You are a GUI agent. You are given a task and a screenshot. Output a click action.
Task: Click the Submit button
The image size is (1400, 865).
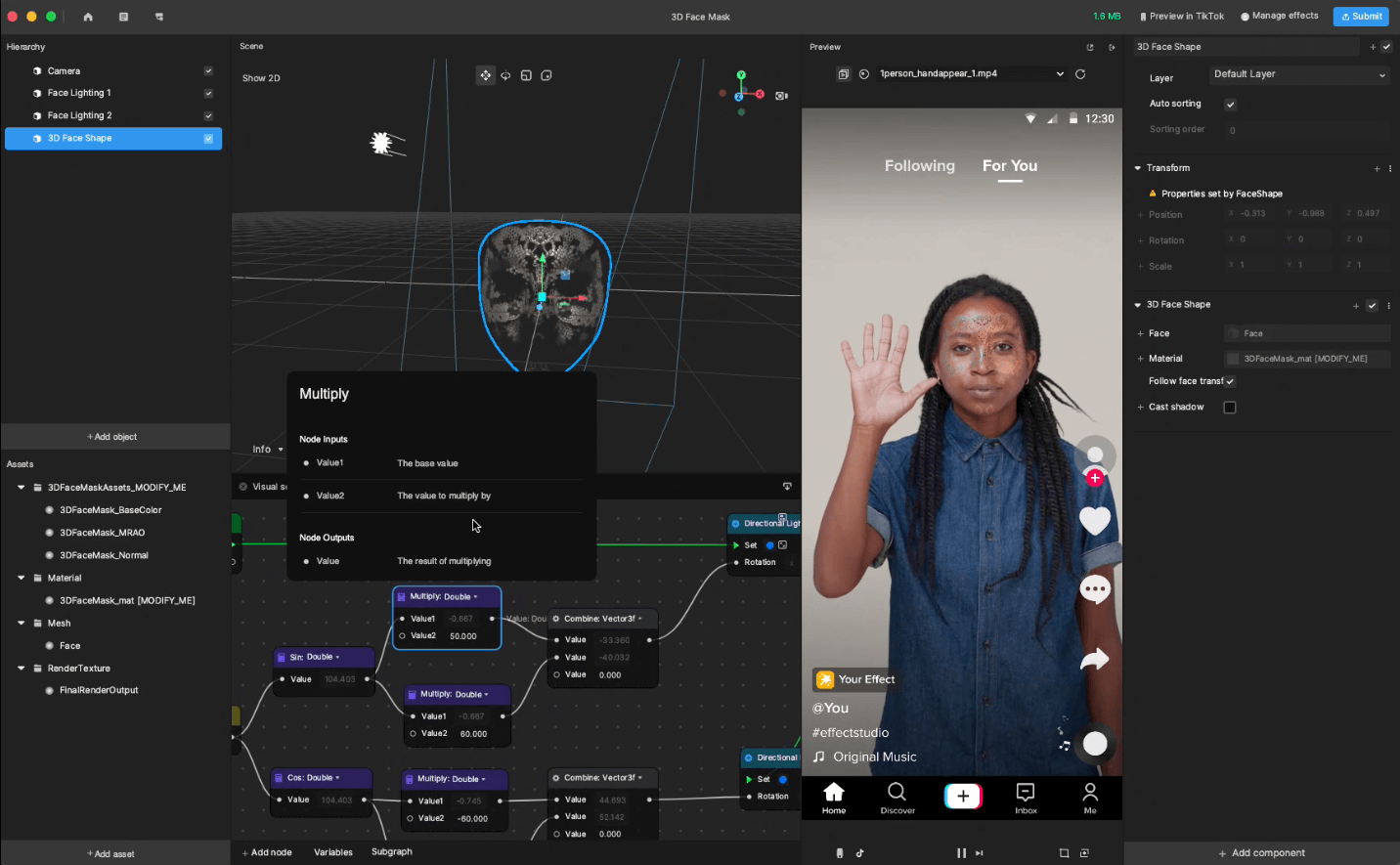coord(1360,17)
